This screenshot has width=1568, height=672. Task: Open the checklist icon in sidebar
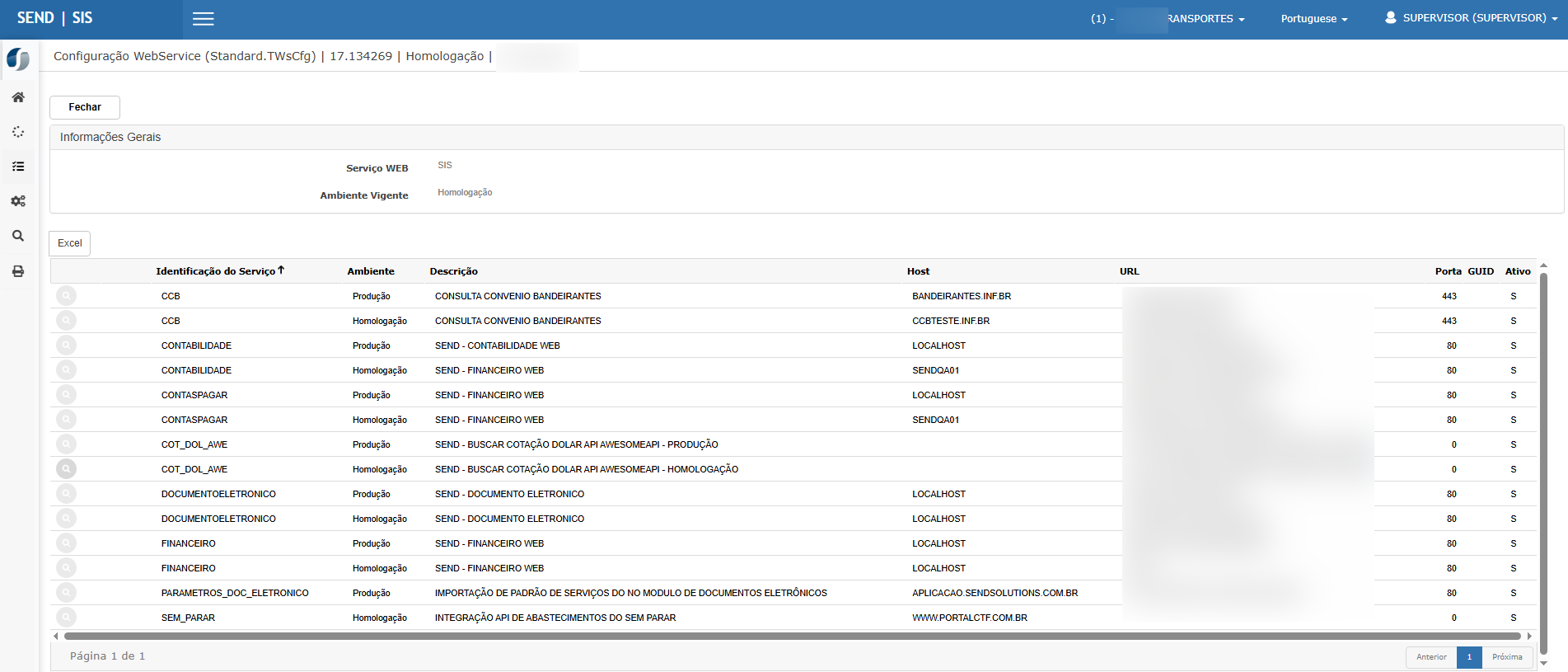click(x=18, y=167)
